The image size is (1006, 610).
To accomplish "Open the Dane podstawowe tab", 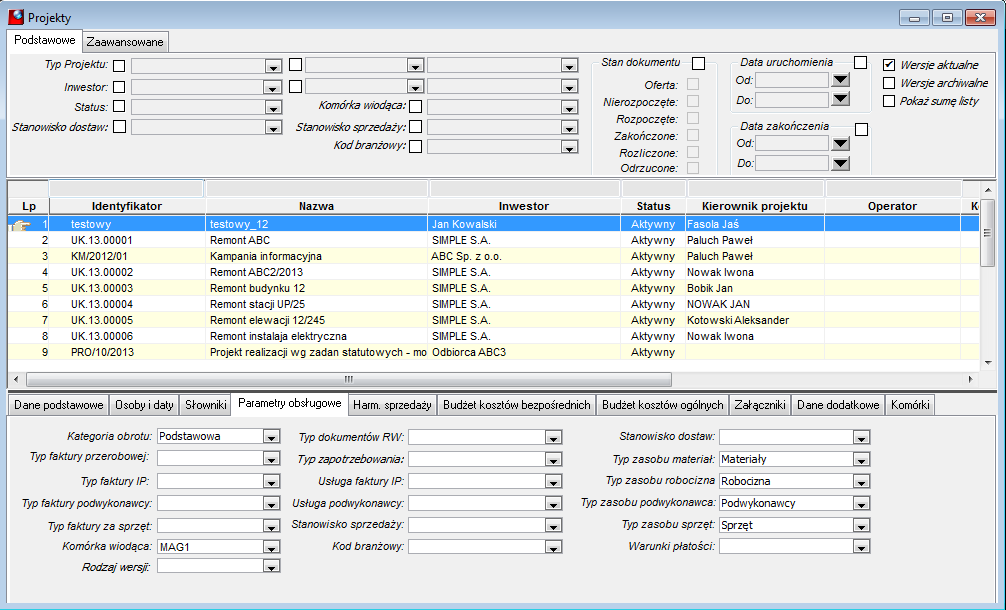I will (x=58, y=405).
